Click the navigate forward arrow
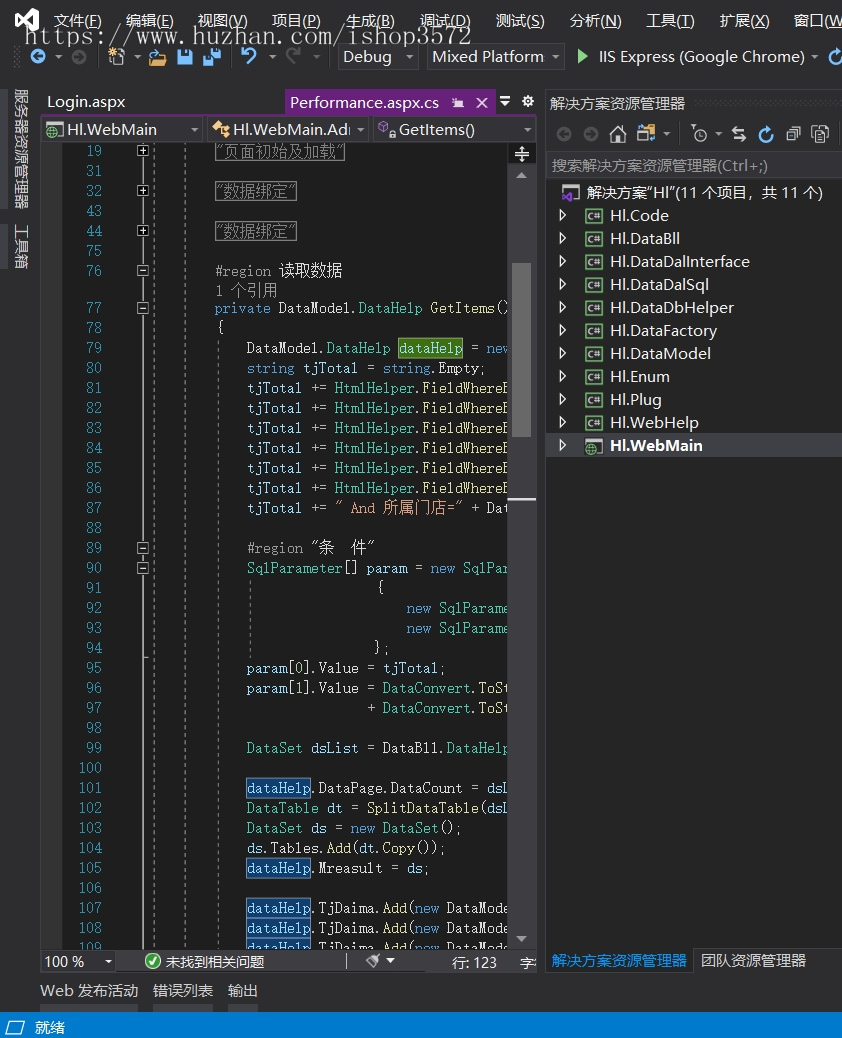The width and height of the screenshot is (842, 1038). click(79, 58)
